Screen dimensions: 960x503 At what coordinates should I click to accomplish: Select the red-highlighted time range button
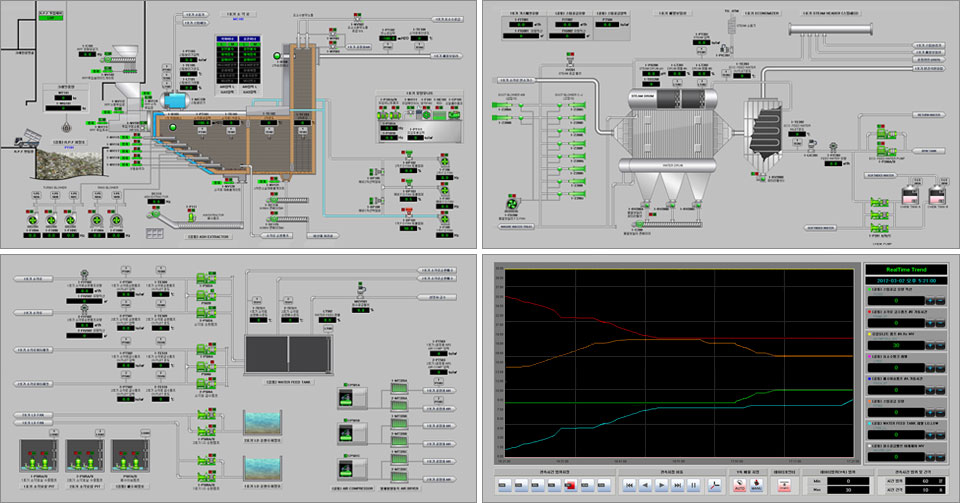[569, 484]
